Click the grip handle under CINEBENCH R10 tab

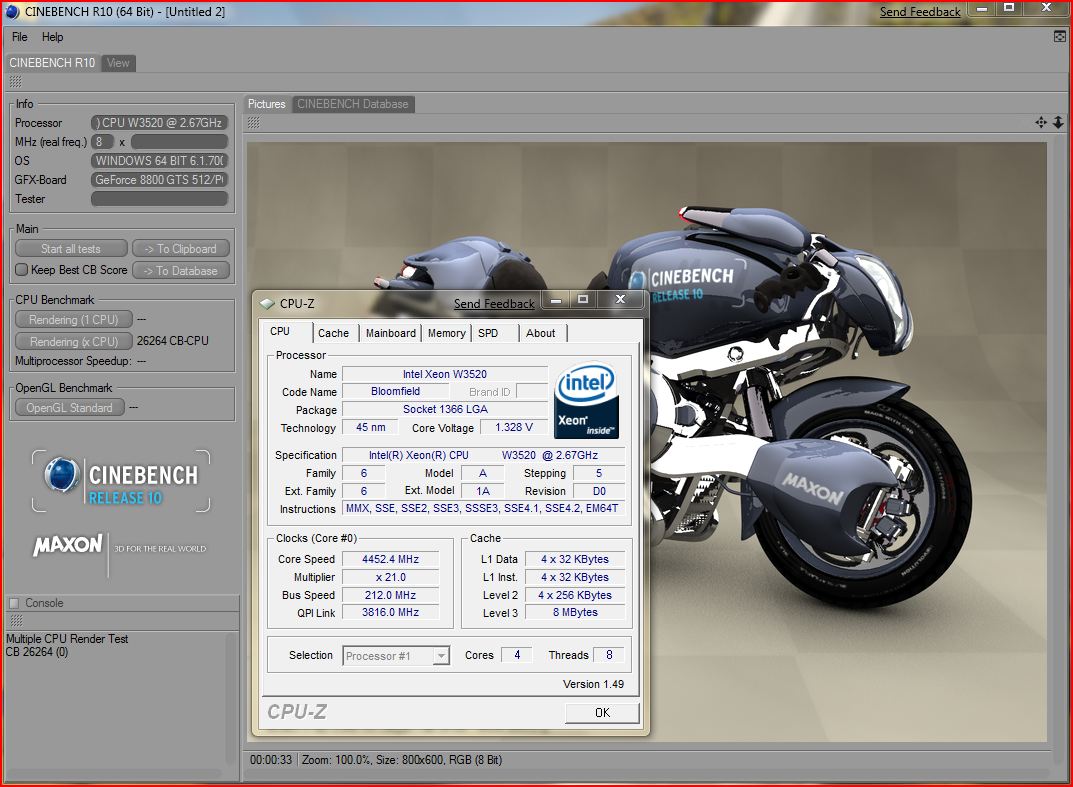point(15,82)
